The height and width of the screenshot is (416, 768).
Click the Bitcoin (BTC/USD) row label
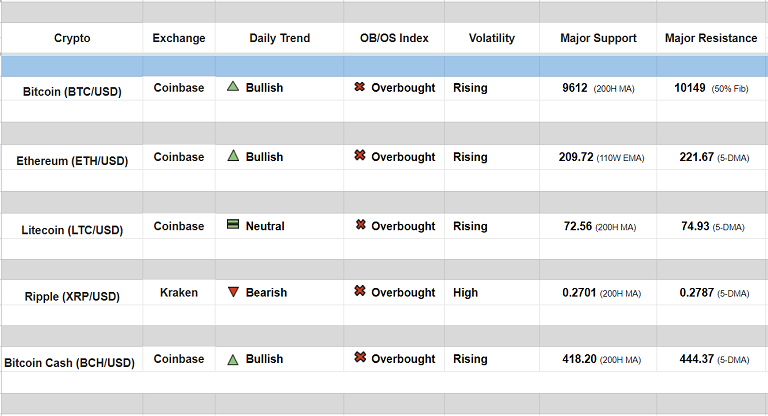[x=72, y=91]
